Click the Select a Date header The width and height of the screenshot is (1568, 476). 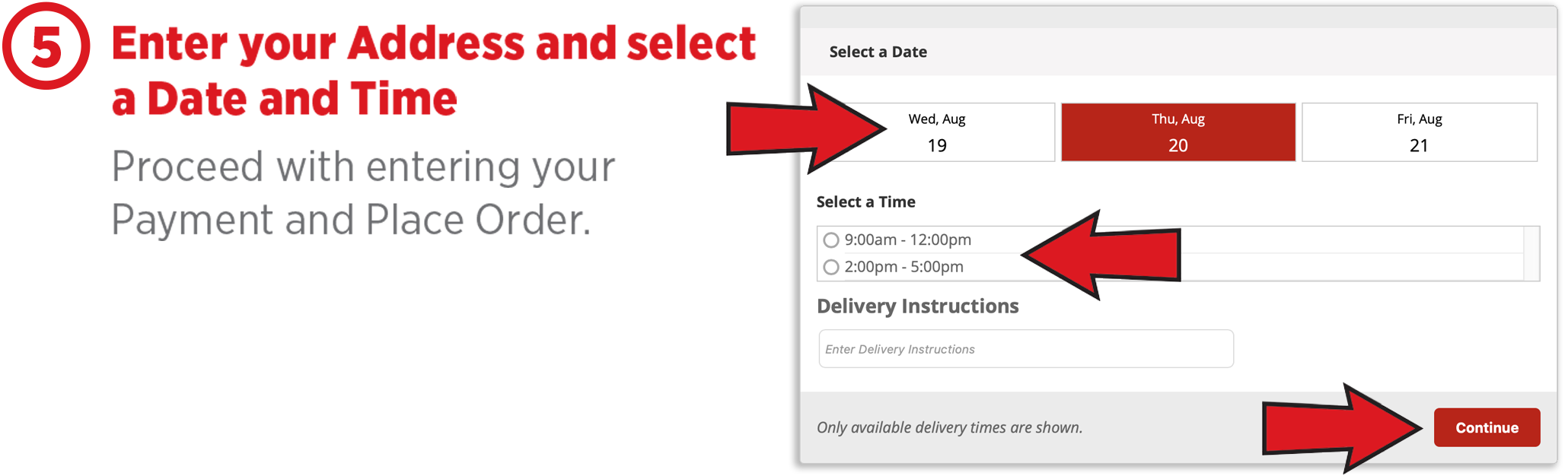point(878,52)
